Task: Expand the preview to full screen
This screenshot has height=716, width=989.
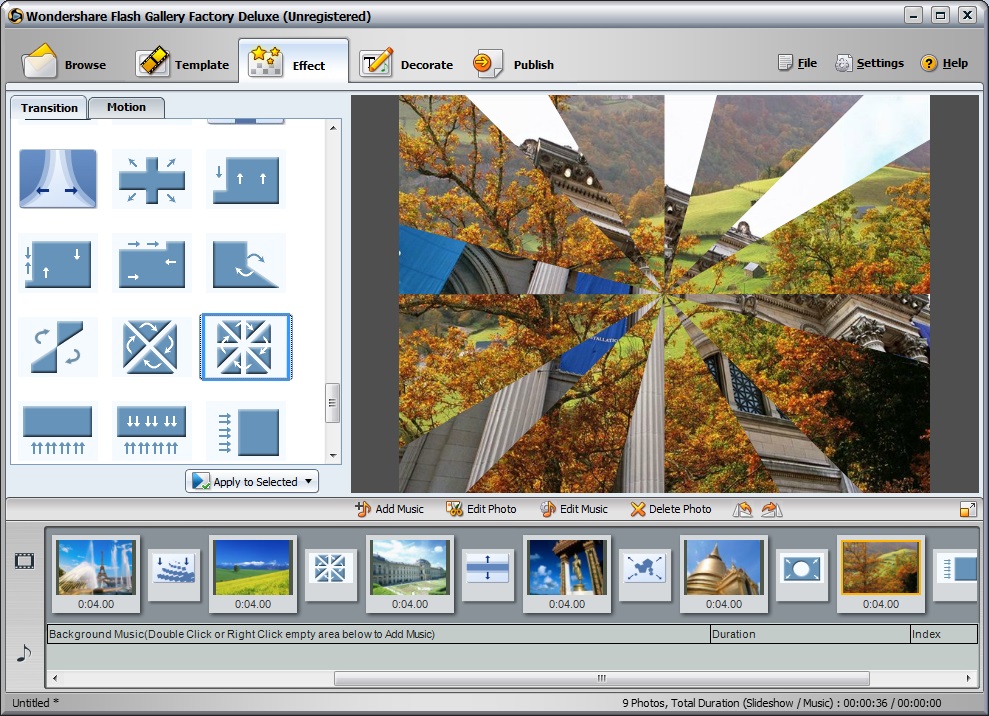Action: 967,509
